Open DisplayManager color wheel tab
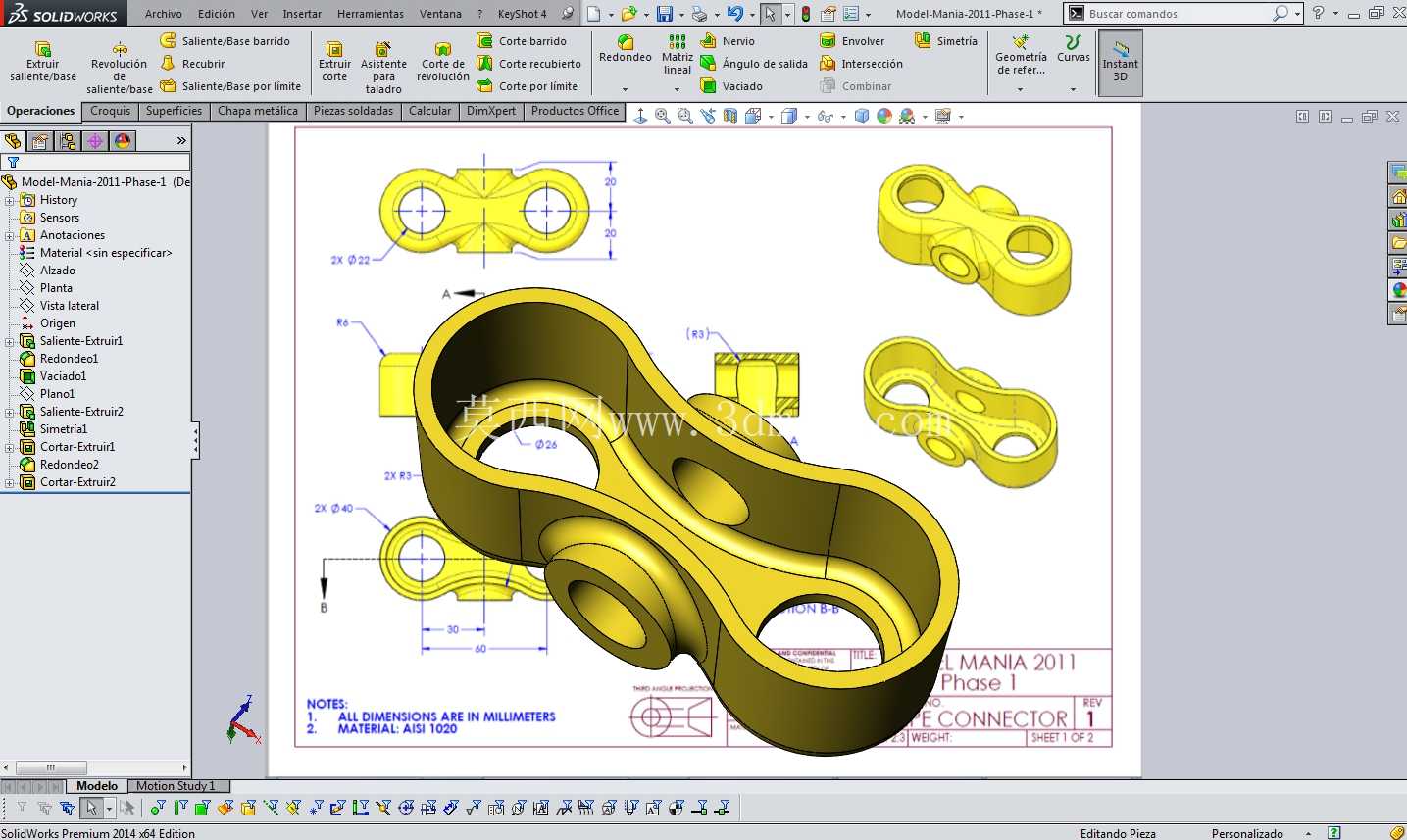Image resolution: width=1407 pixels, height=840 pixels. tap(123, 141)
